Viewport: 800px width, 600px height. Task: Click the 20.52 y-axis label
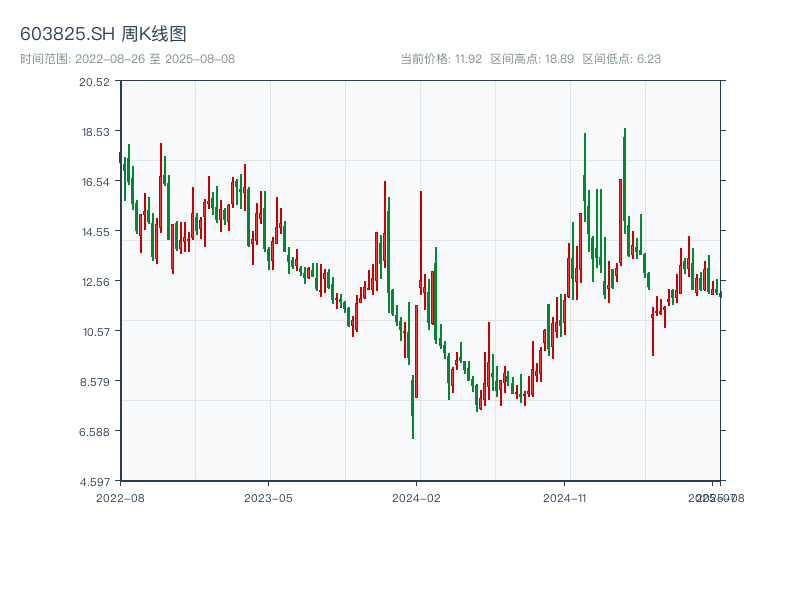95,81
